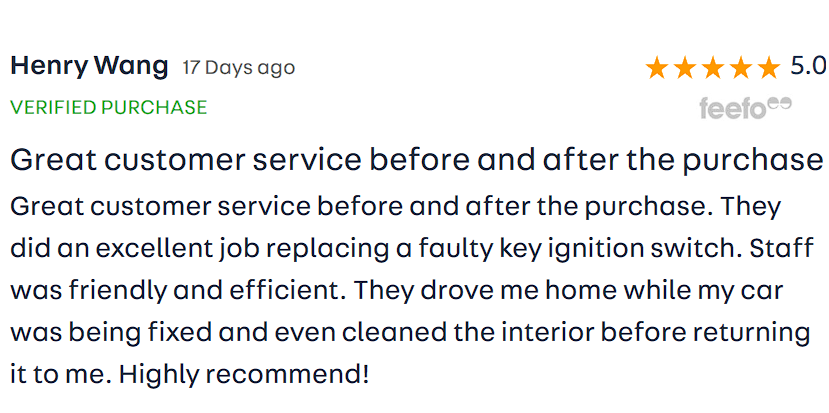Open reviewer Henry Wang's name
Image resolution: width=829 pixels, height=413 pixels.
click(x=89, y=67)
